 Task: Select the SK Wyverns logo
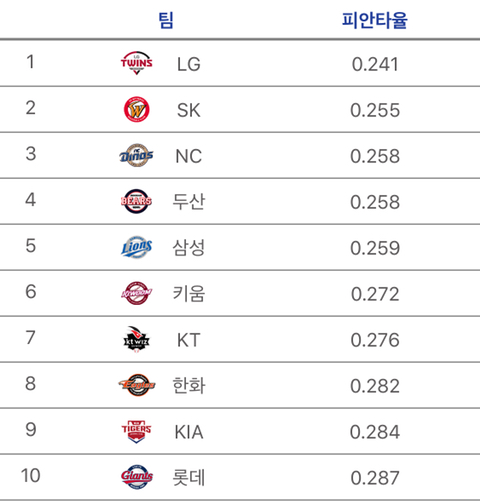136,109
